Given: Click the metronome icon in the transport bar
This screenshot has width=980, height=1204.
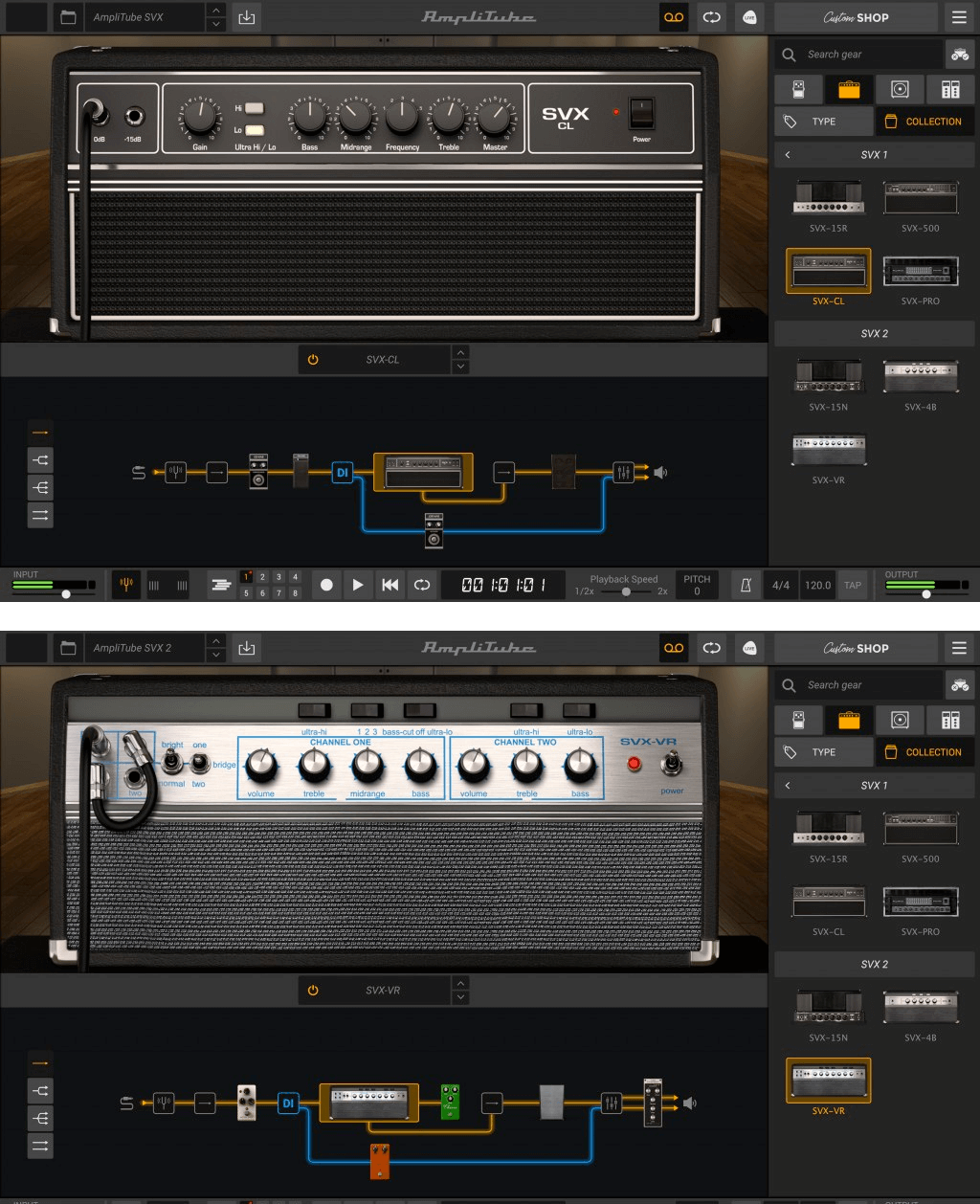Looking at the screenshot, I should tap(746, 585).
